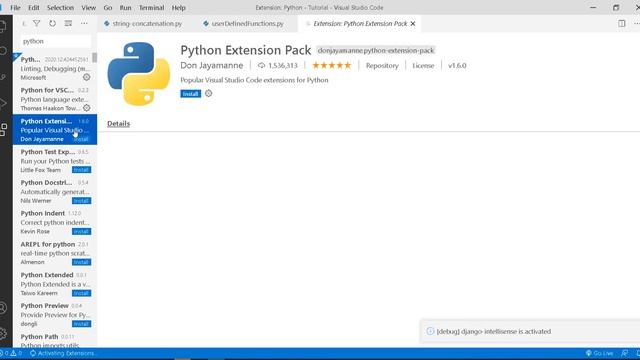
Task: Open editor more actions ellipsis
Action: point(637,24)
